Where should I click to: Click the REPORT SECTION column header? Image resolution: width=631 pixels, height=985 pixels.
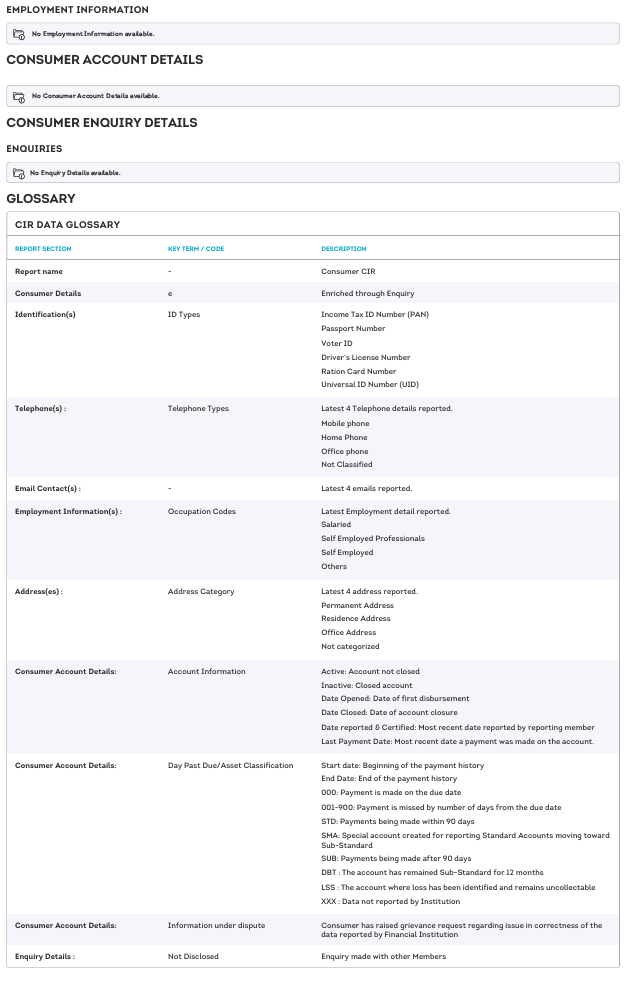(x=43, y=249)
